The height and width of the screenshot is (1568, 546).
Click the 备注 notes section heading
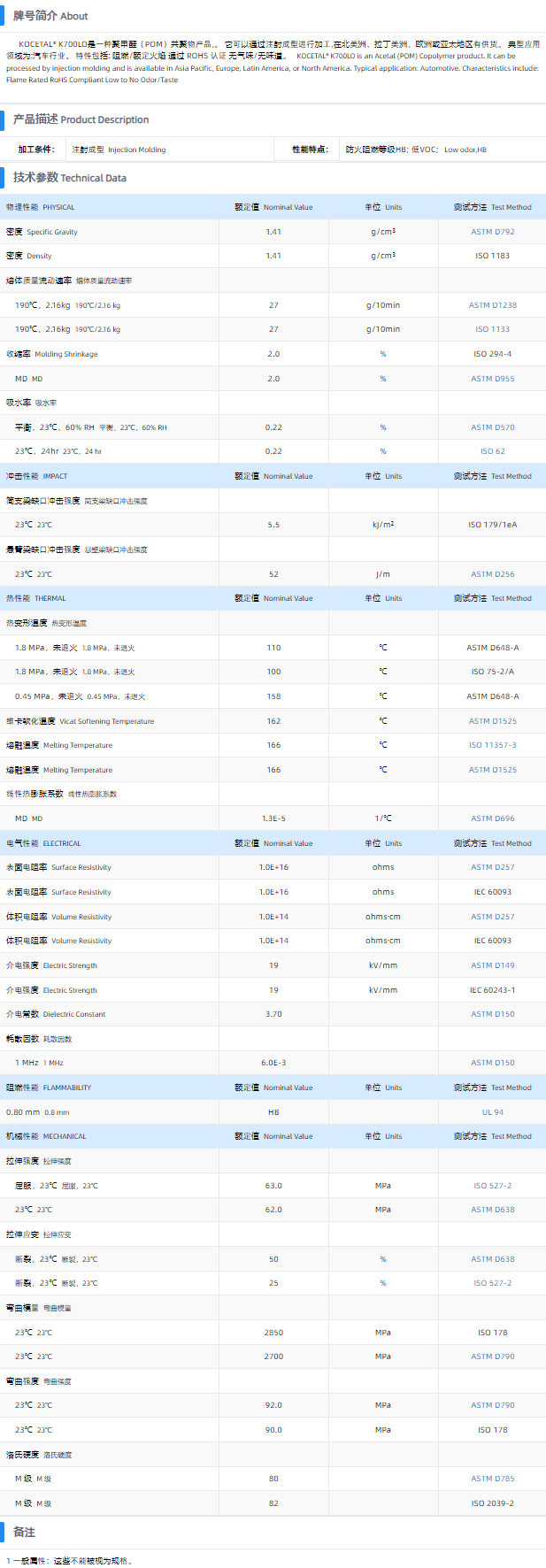point(24,1532)
